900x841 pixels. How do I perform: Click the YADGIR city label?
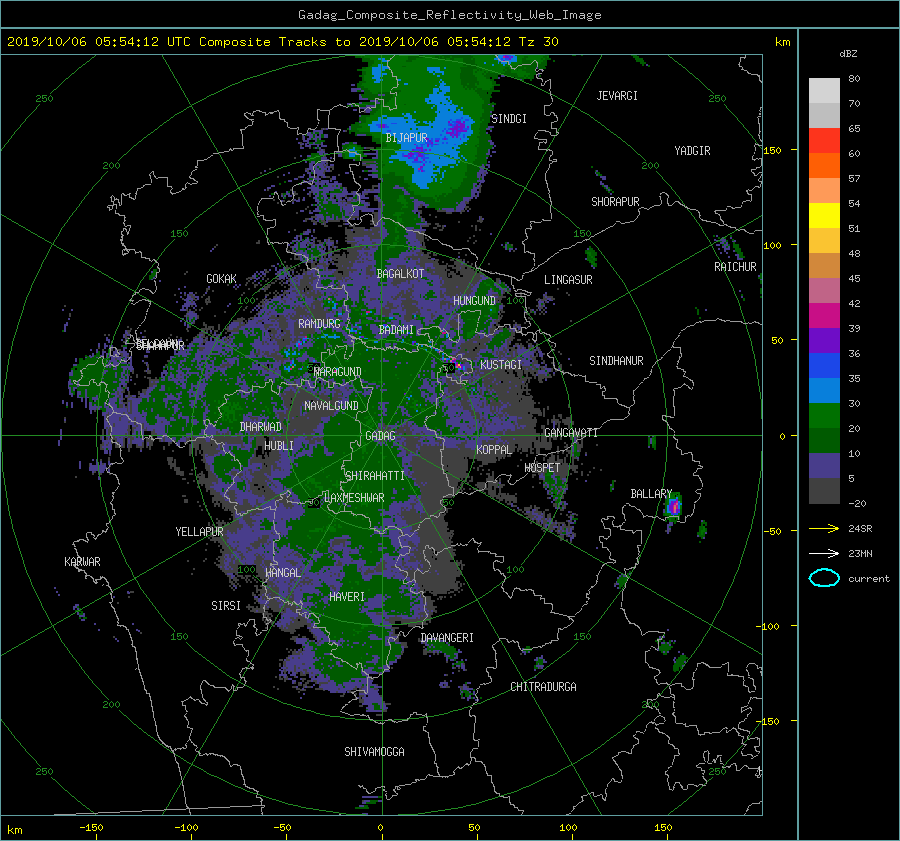692,151
